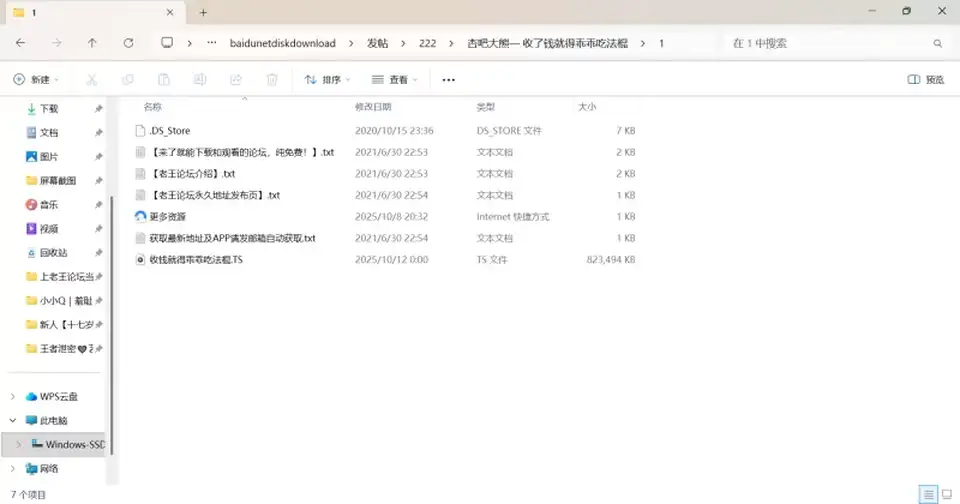Sort by 类型 type column header
The height and width of the screenshot is (504, 960).
click(x=486, y=107)
